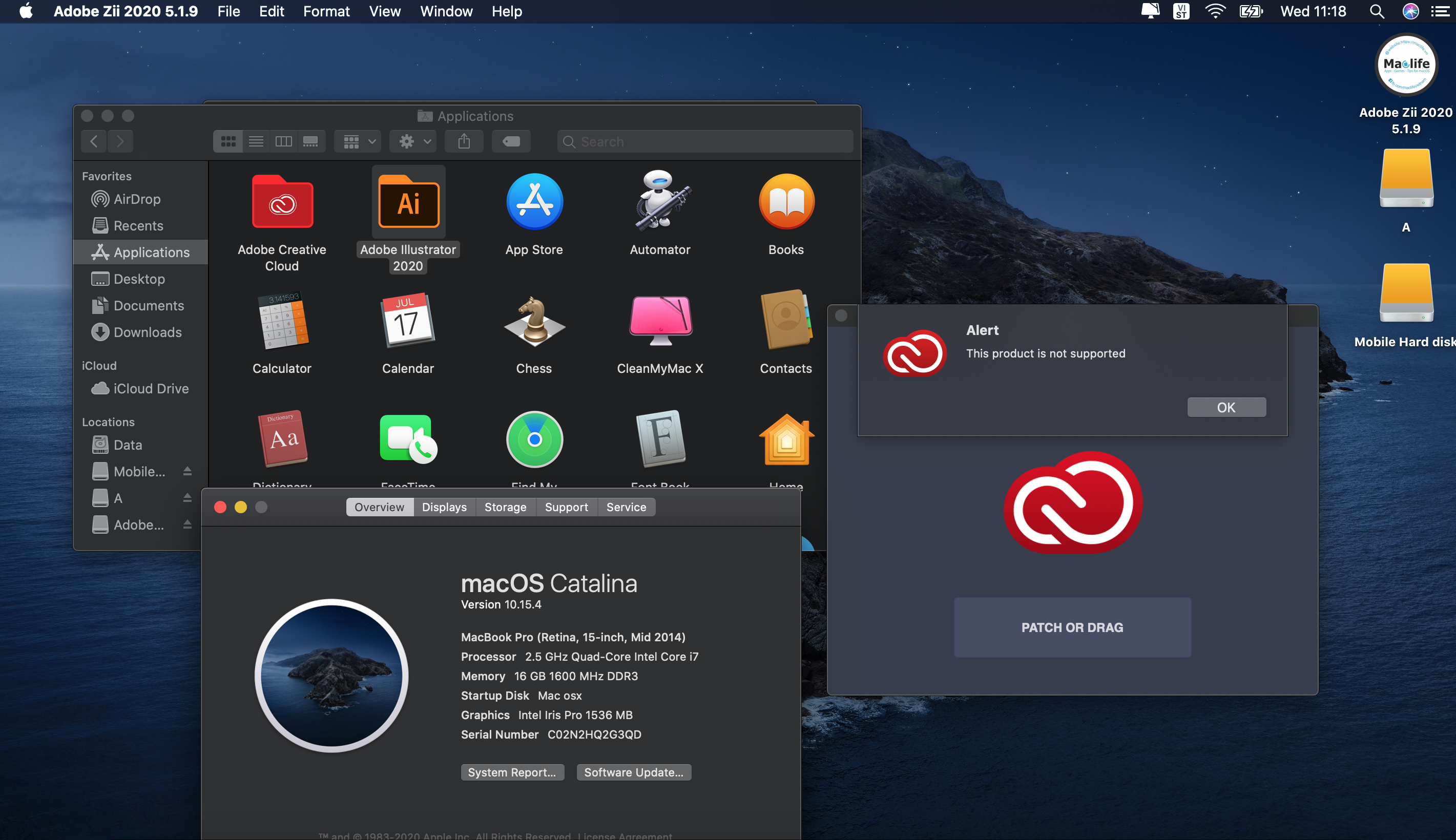The height and width of the screenshot is (840, 1456).
Task: Select the Home app icon
Action: [786, 439]
